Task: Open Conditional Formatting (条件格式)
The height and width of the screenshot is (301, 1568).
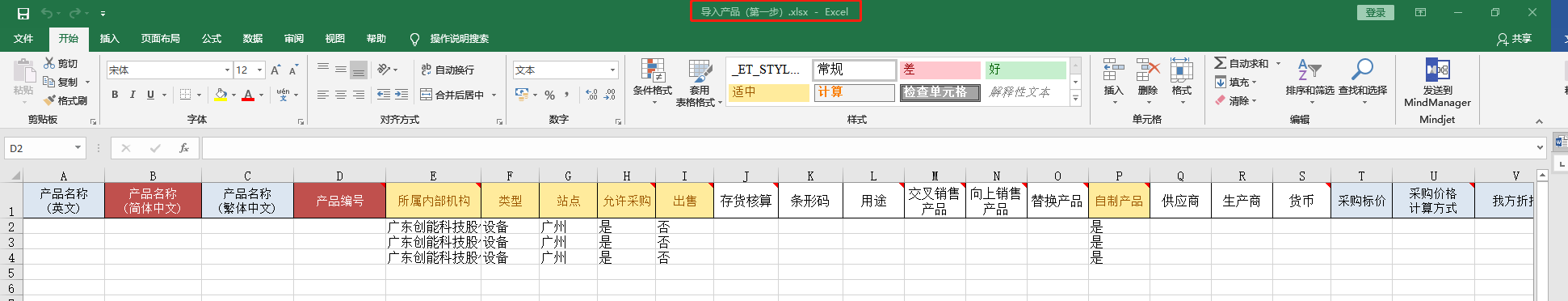Action: pos(653,82)
